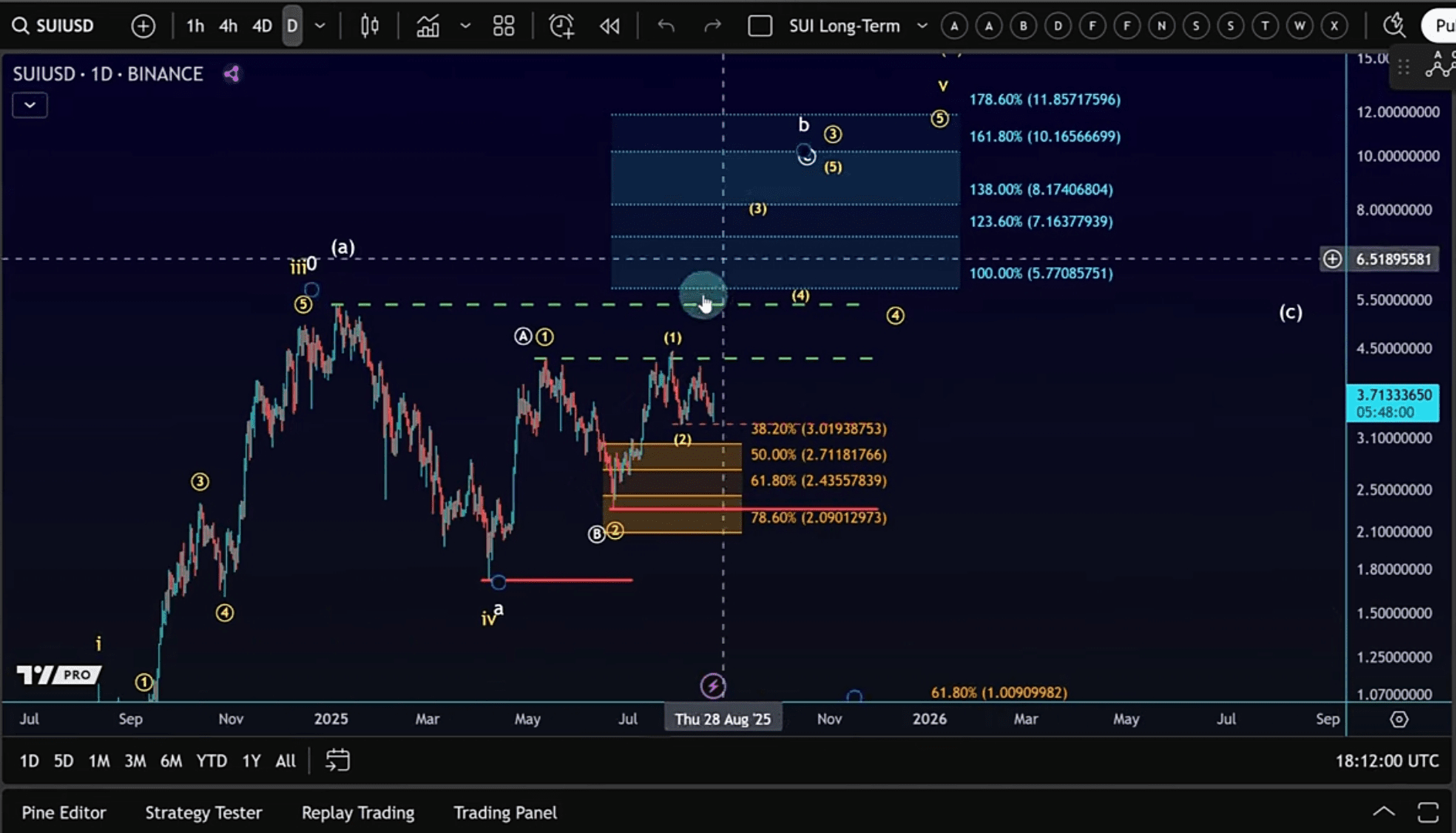Click the plus icon beside 6.51895581 price
Image resolution: width=1456 pixels, height=833 pixels.
click(1333, 259)
